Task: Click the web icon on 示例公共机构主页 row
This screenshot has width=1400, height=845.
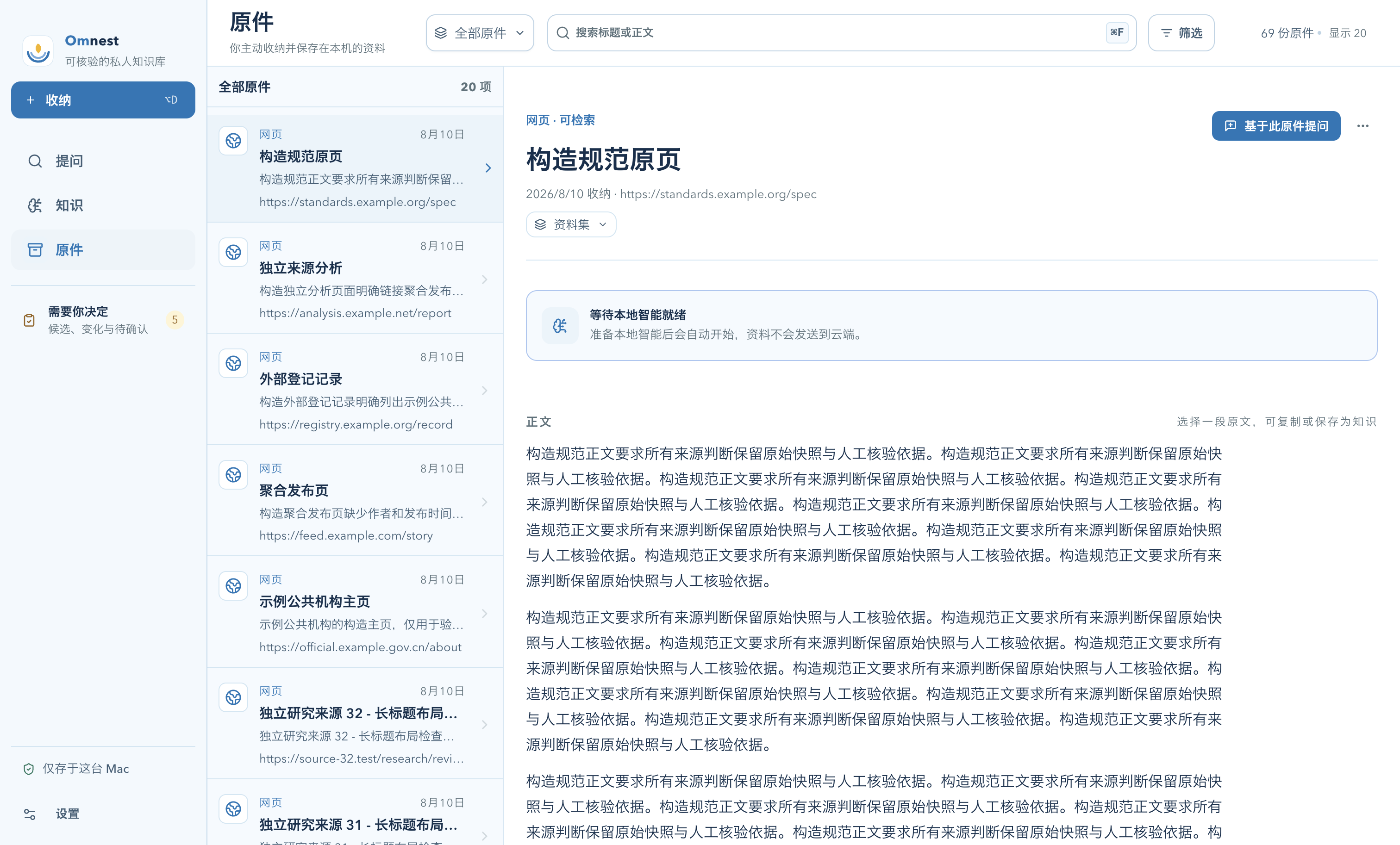Action: pyautogui.click(x=233, y=585)
